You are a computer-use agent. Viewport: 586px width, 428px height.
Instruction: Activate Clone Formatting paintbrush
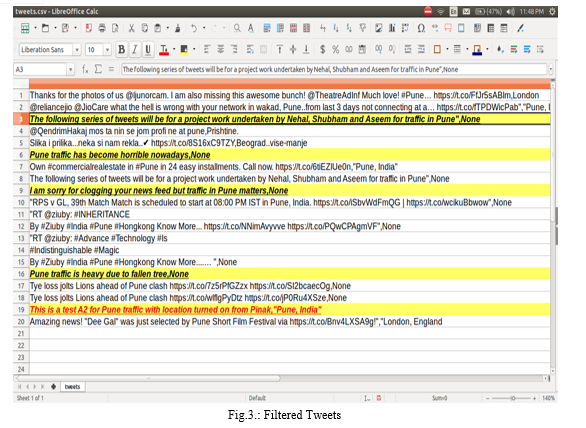point(178,28)
